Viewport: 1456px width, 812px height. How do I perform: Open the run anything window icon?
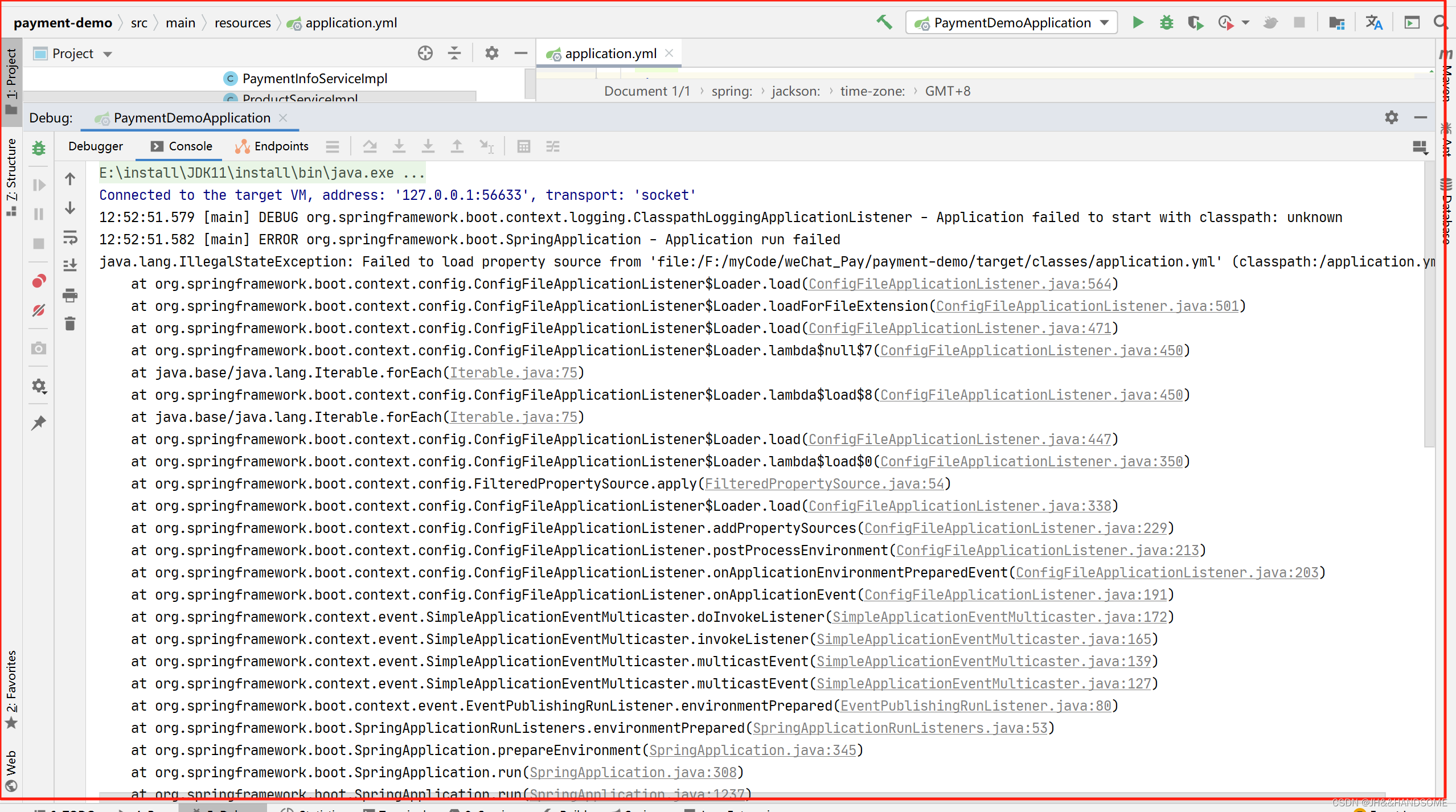coord(1412,23)
